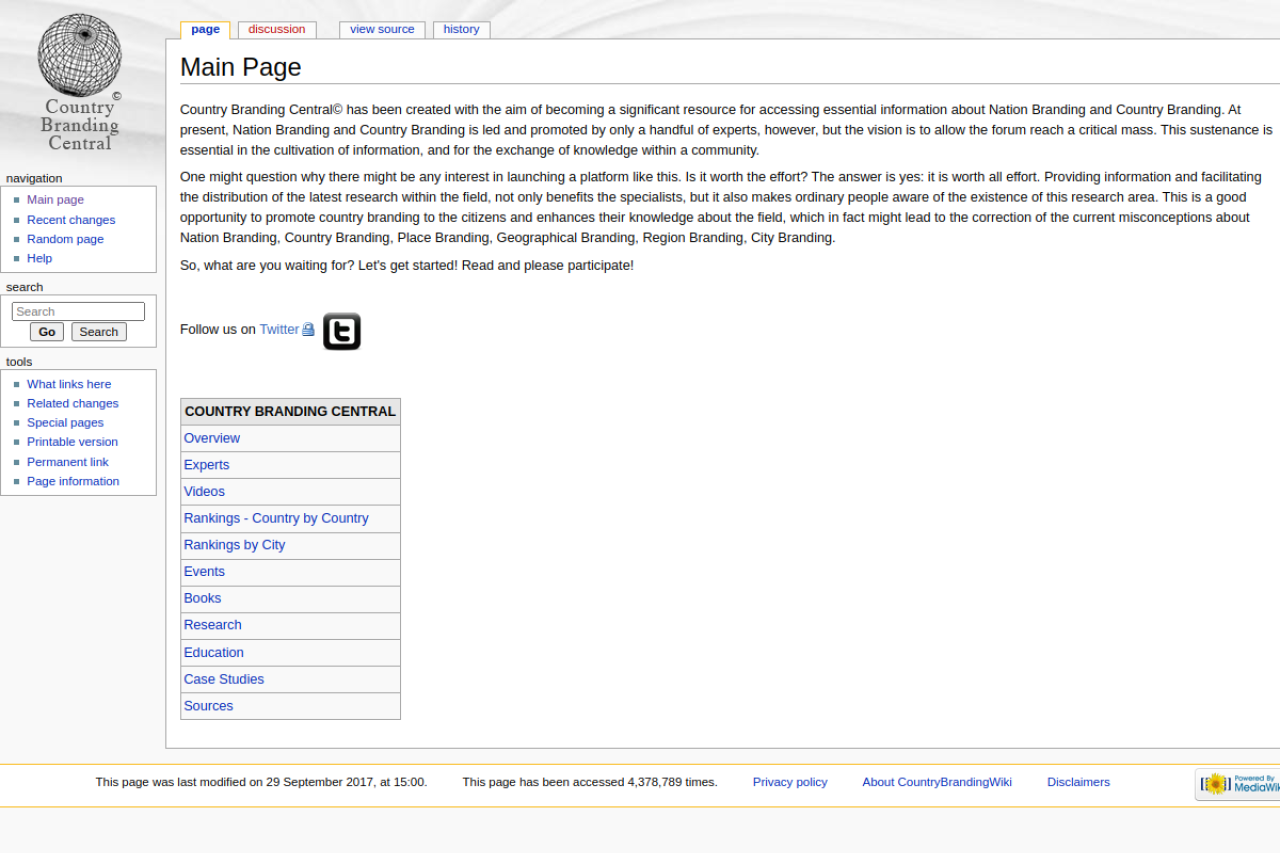Open Recent changes in the sidebar
The image size is (1280, 853).
(x=71, y=220)
